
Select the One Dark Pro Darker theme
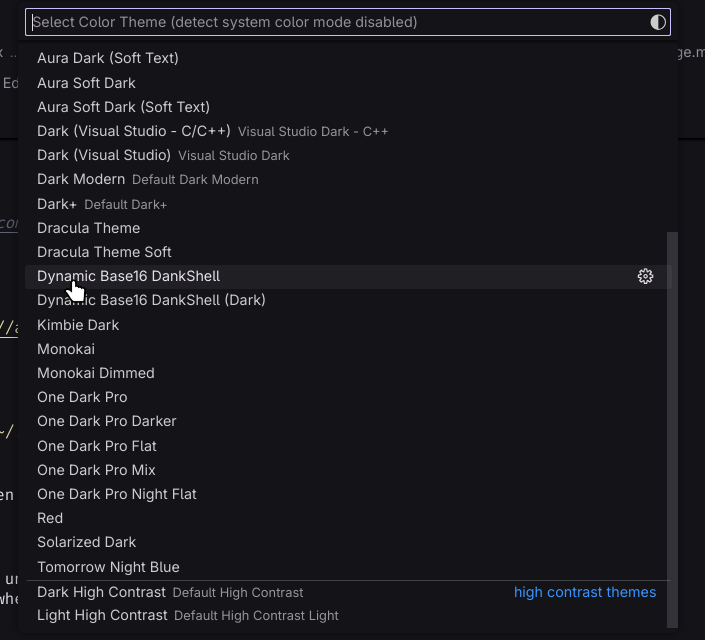coord(107,421)
